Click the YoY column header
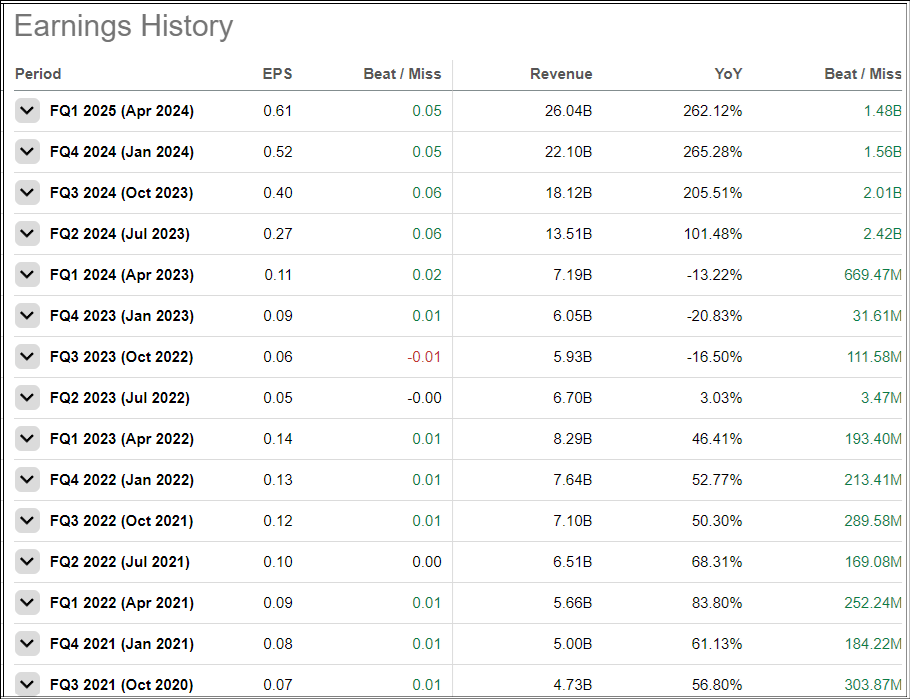Viewport: 910px width, 699px height. pos(728,74)
